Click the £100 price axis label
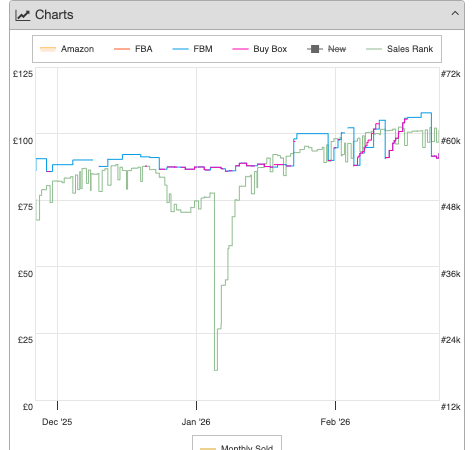Screen dimensions: 474x450 [23, 141]
